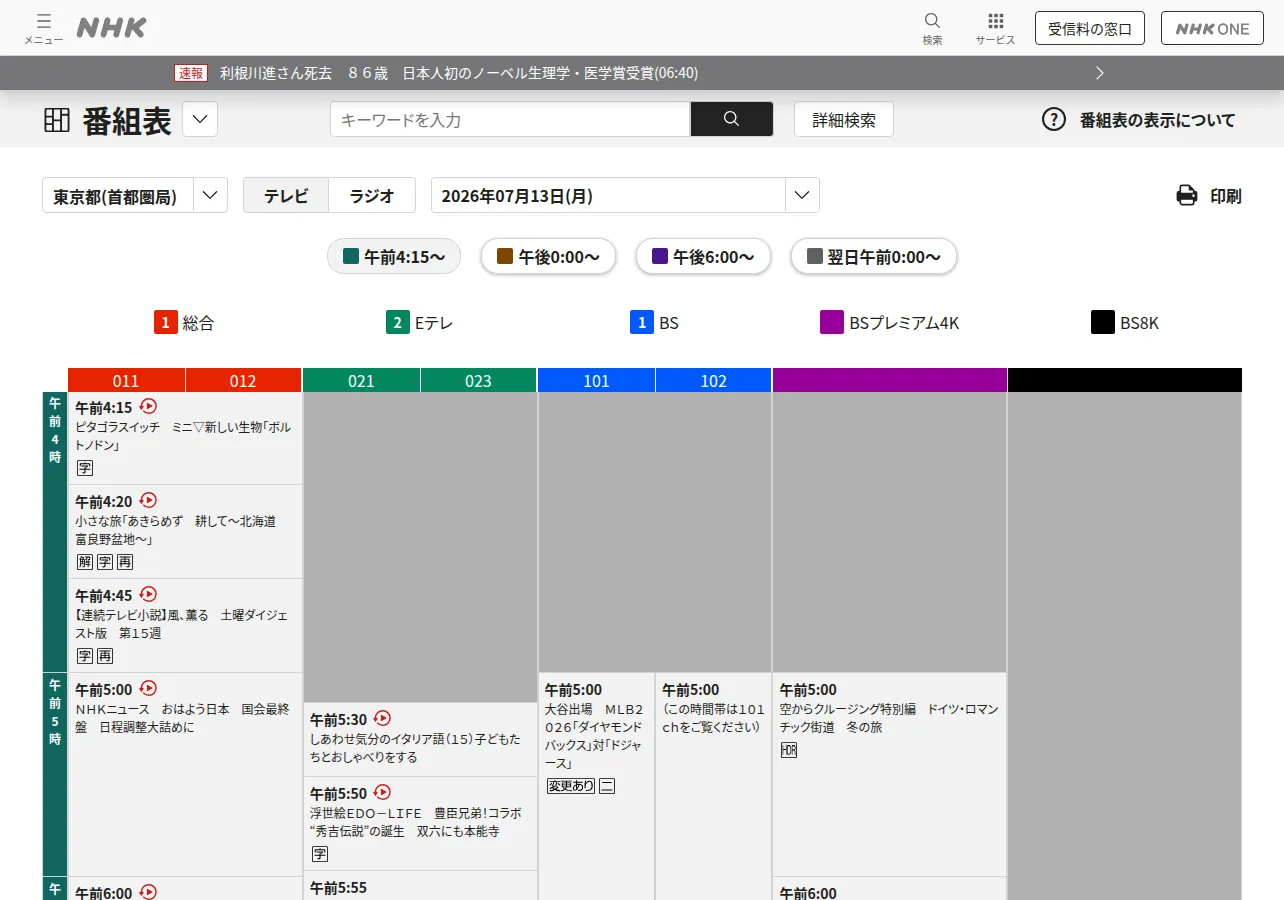Submit keyword search with magnifier button
The height and width of the screenshot is (900, 1284).
coord(731,119)
